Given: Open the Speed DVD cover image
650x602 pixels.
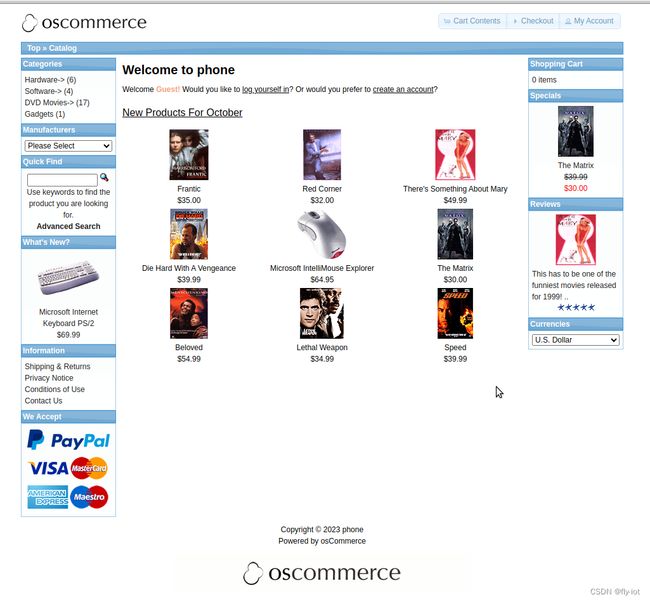Looking at the screenshot, I should coord(455,313).
